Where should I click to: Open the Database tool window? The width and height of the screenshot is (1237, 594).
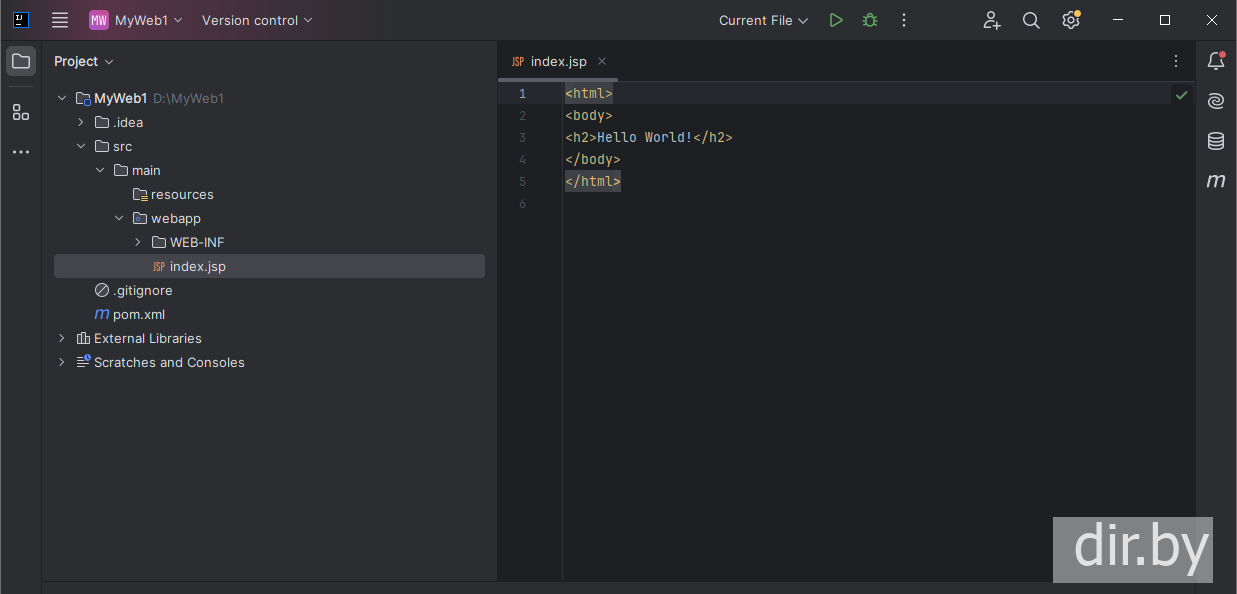(x=1216, y=141)
